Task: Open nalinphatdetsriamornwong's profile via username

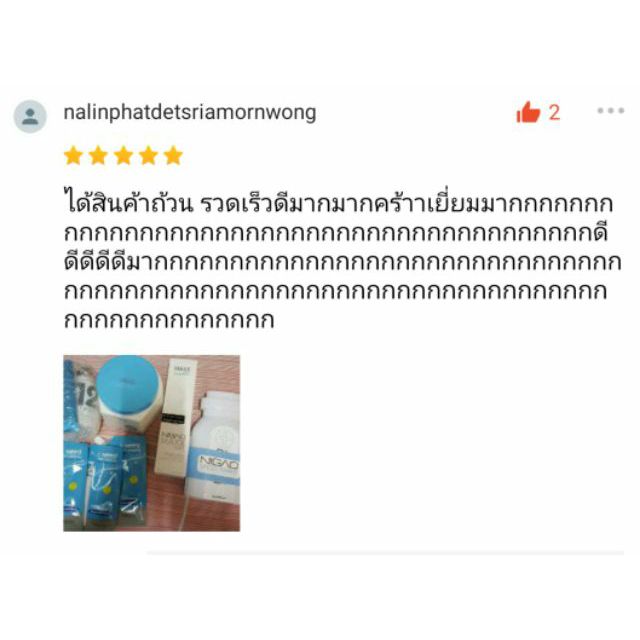Action: (190, 113)
